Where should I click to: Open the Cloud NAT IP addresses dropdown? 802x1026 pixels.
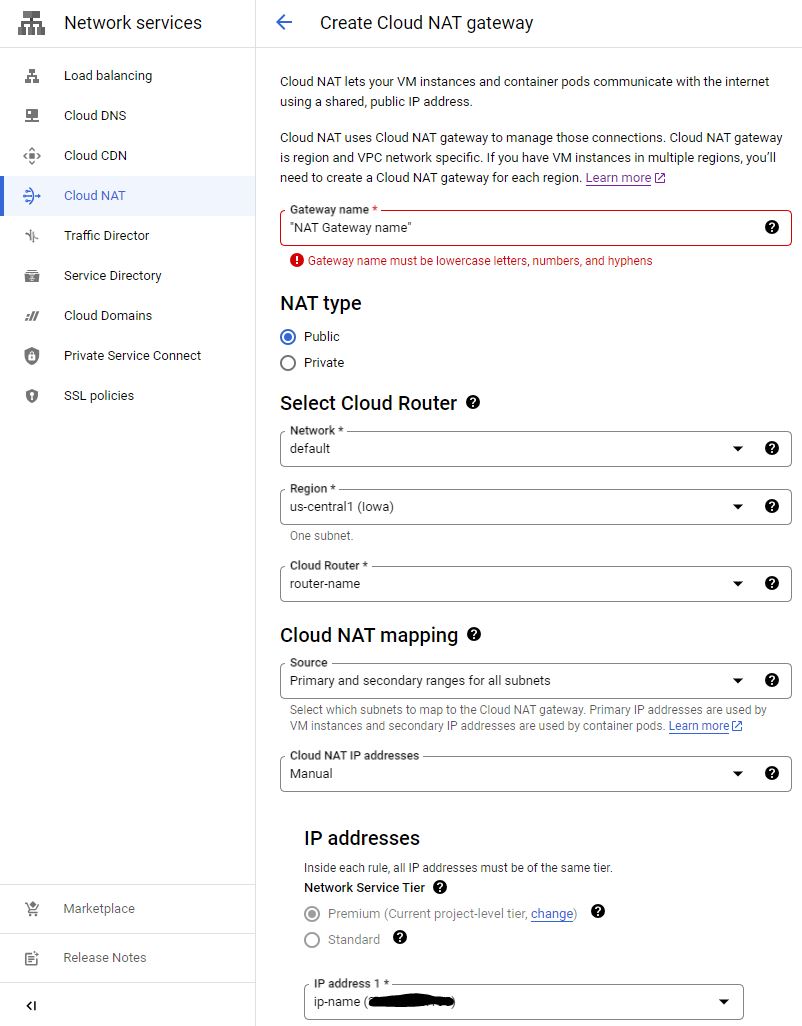(738, 774)
